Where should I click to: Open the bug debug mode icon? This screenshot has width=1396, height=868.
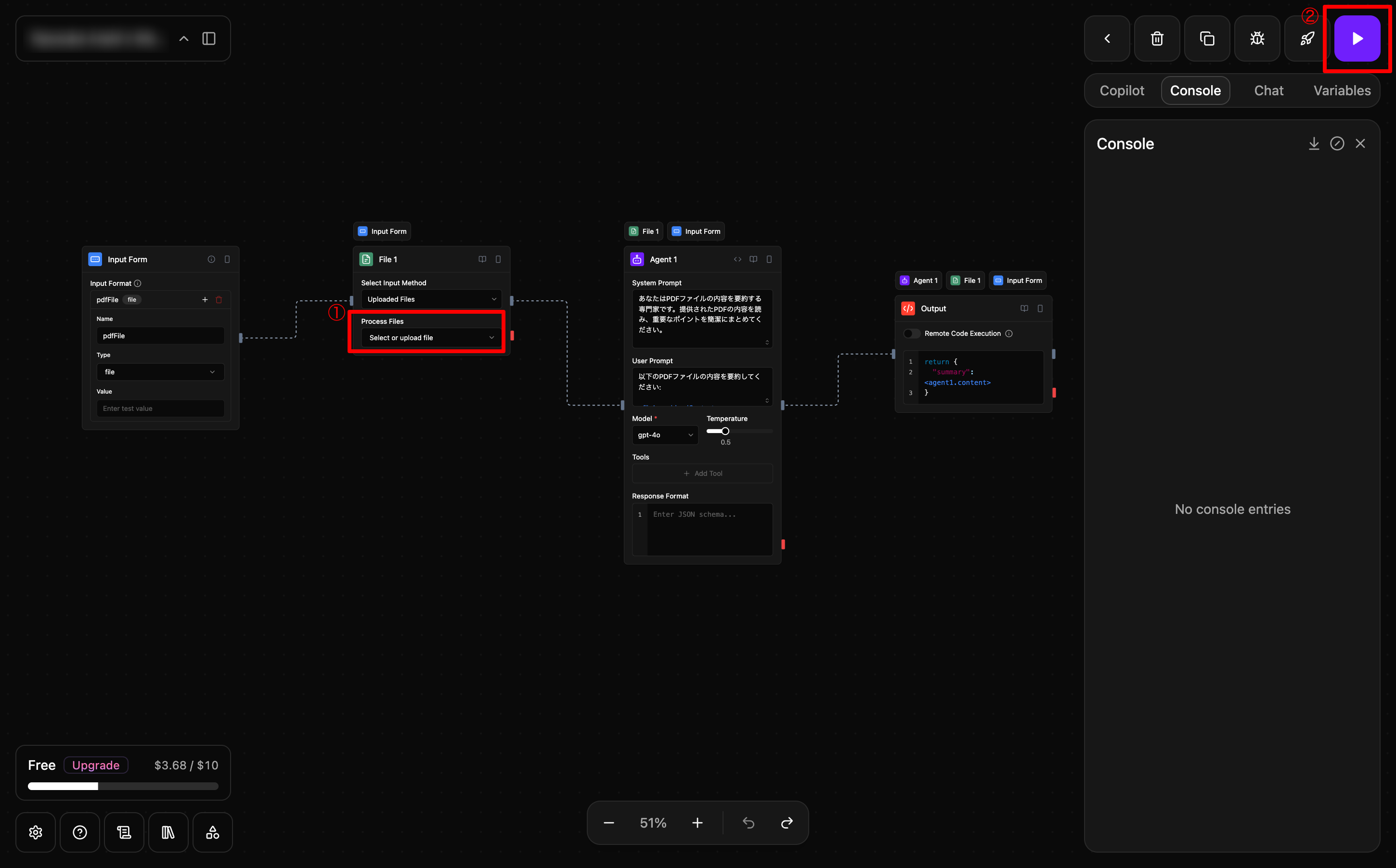[1257, 38]
